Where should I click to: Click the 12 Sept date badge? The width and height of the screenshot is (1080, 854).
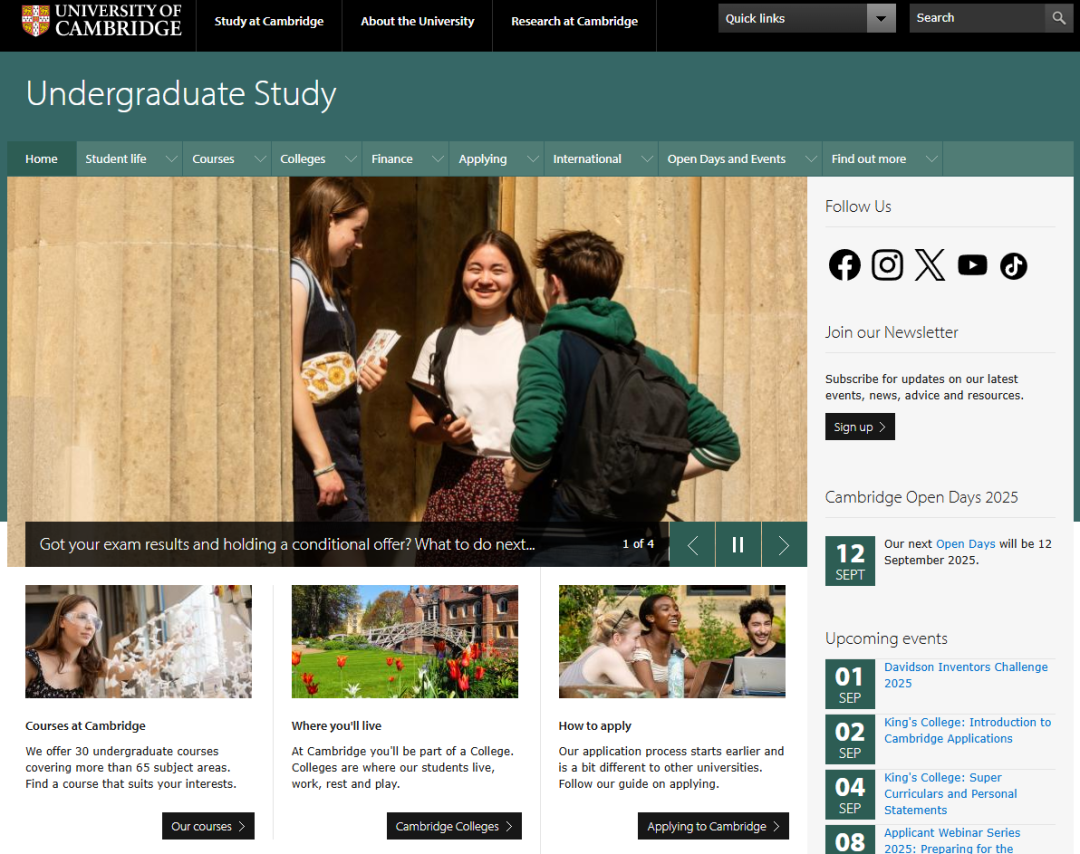click(850, 561)
